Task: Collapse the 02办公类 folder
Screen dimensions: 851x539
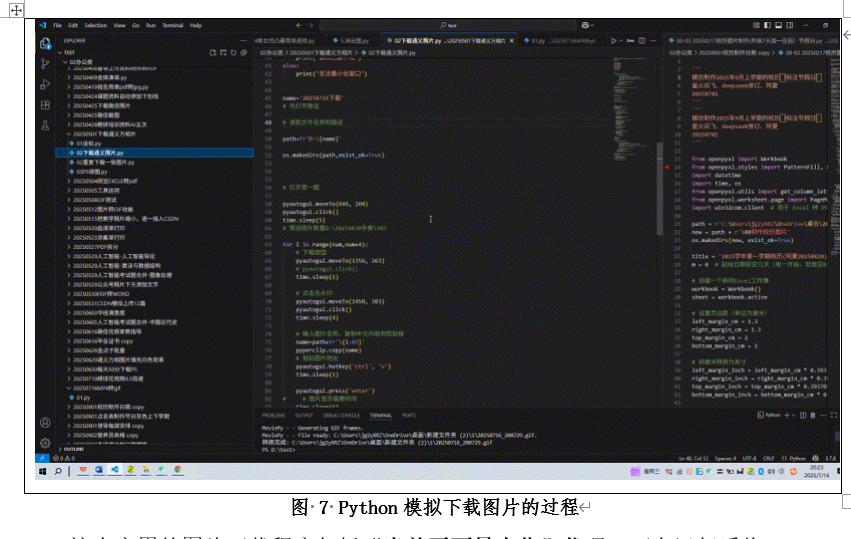Action: (80, 62)
